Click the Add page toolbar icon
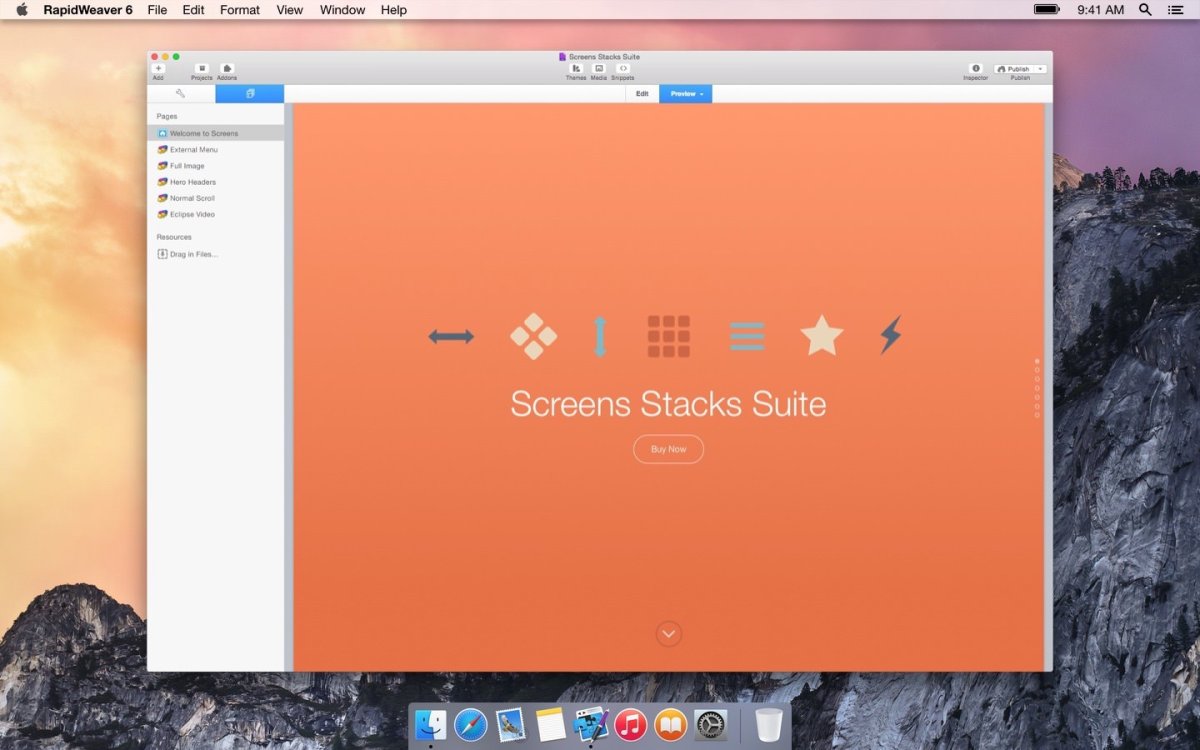The image size is (1200, 750). click(x=158, y=68)
